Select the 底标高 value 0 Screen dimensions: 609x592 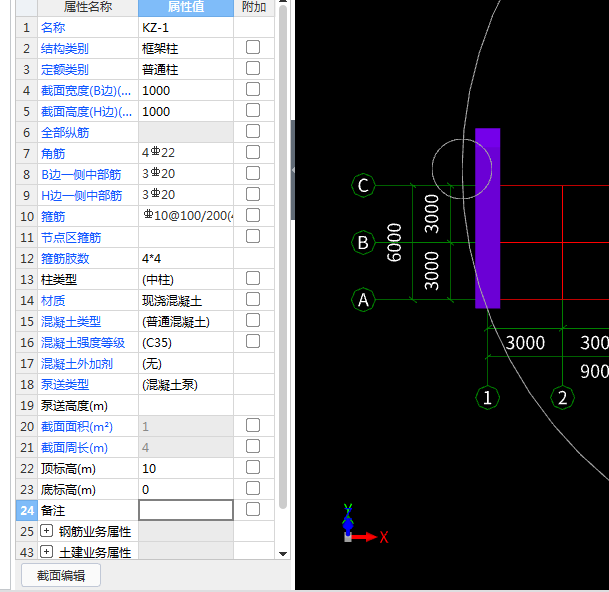click(x=186, y=489)
